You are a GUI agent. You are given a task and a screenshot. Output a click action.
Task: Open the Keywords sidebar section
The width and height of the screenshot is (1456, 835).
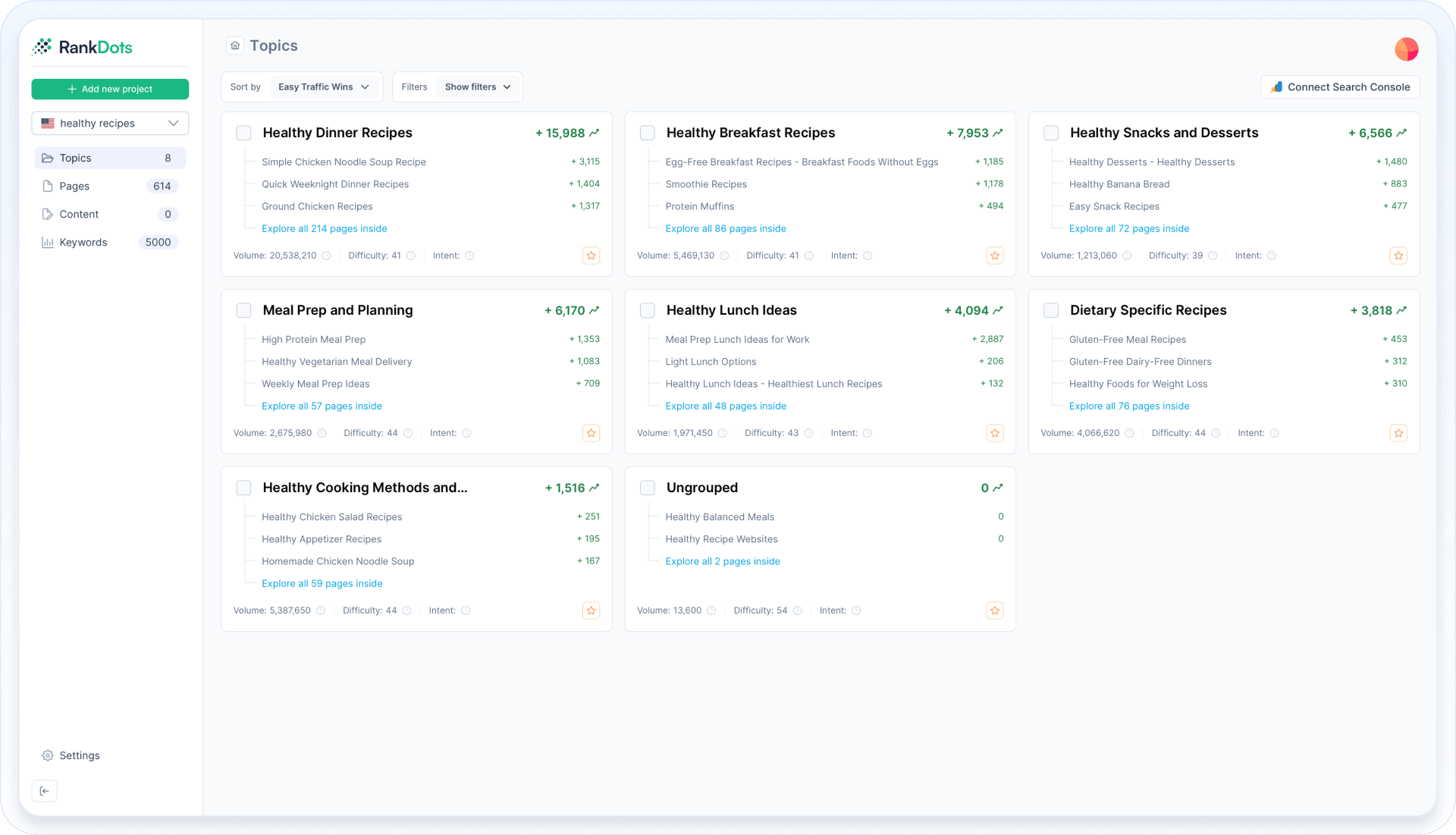pyautogui.click(x=83, y=243)
